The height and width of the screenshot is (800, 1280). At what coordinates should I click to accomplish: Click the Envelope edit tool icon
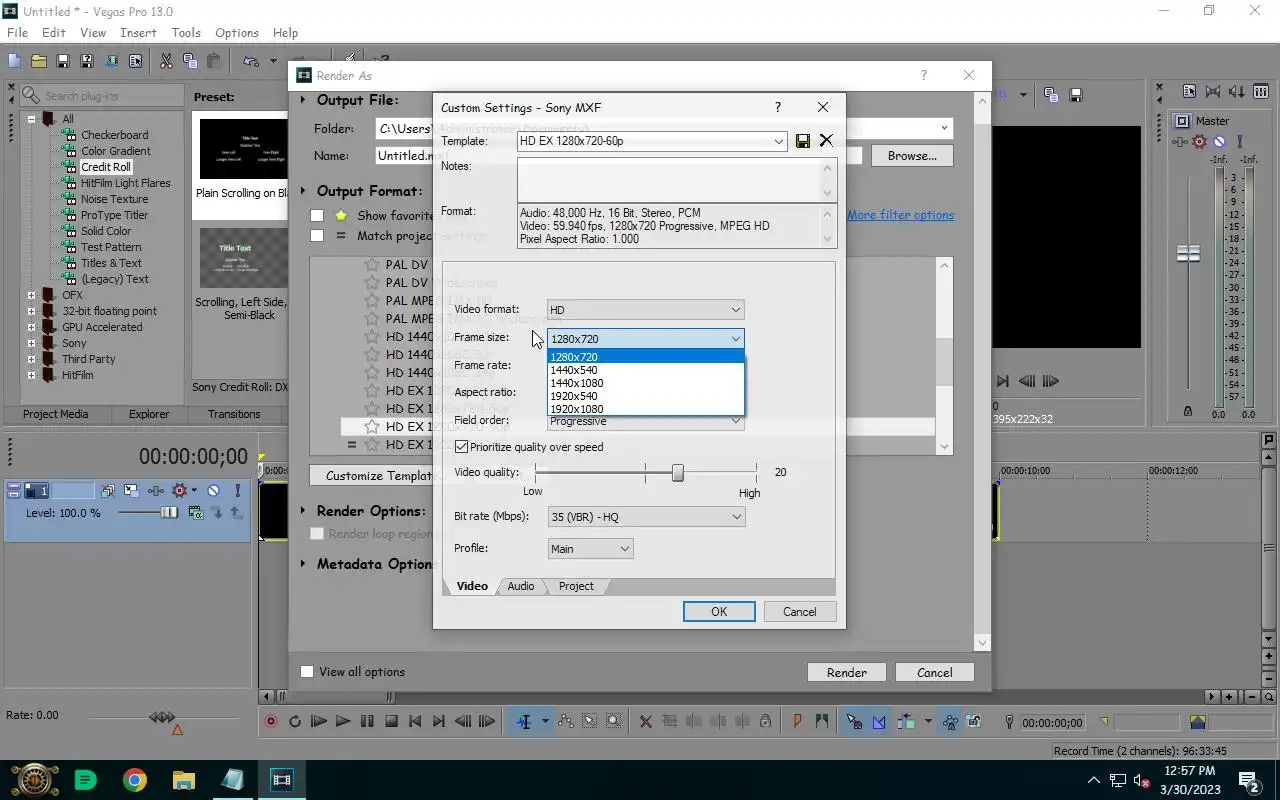tap(566, 721)
